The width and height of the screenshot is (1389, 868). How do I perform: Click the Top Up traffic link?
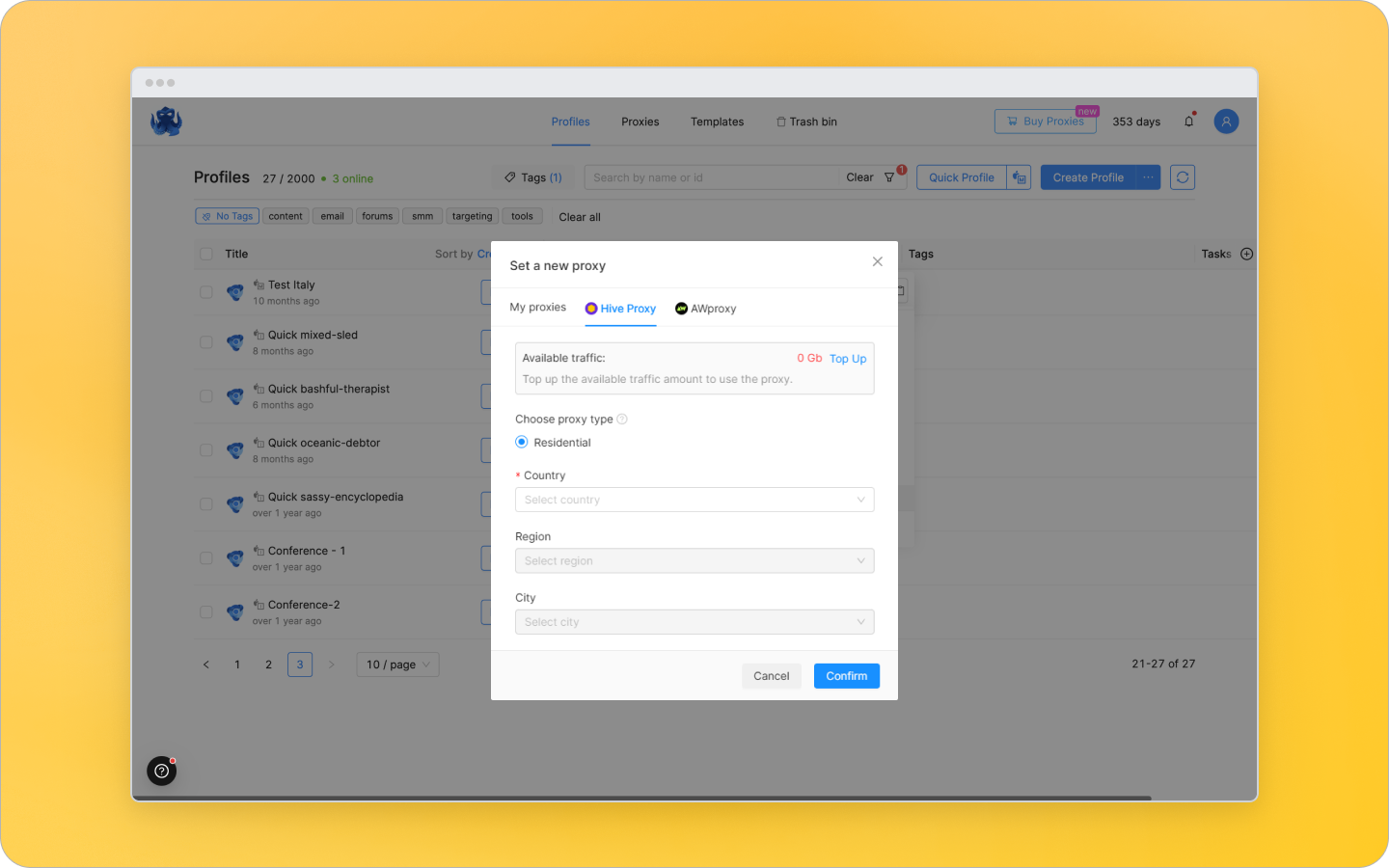tap(847, 358)
